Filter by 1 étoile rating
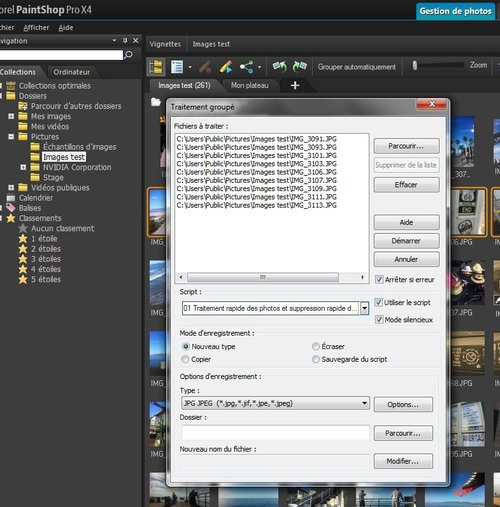The image size is (500, 507). tap(44, 239)
